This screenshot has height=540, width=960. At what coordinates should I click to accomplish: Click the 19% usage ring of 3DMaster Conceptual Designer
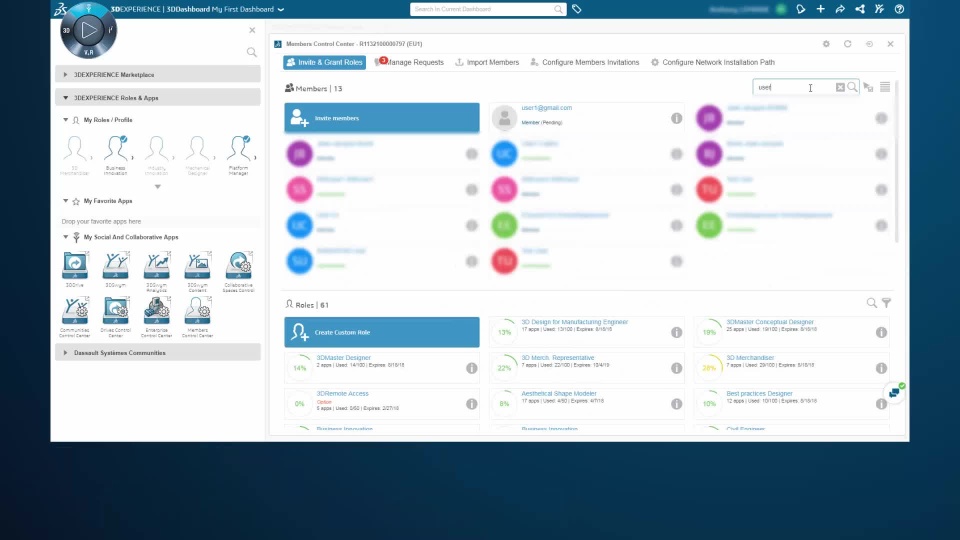[709, 332]
